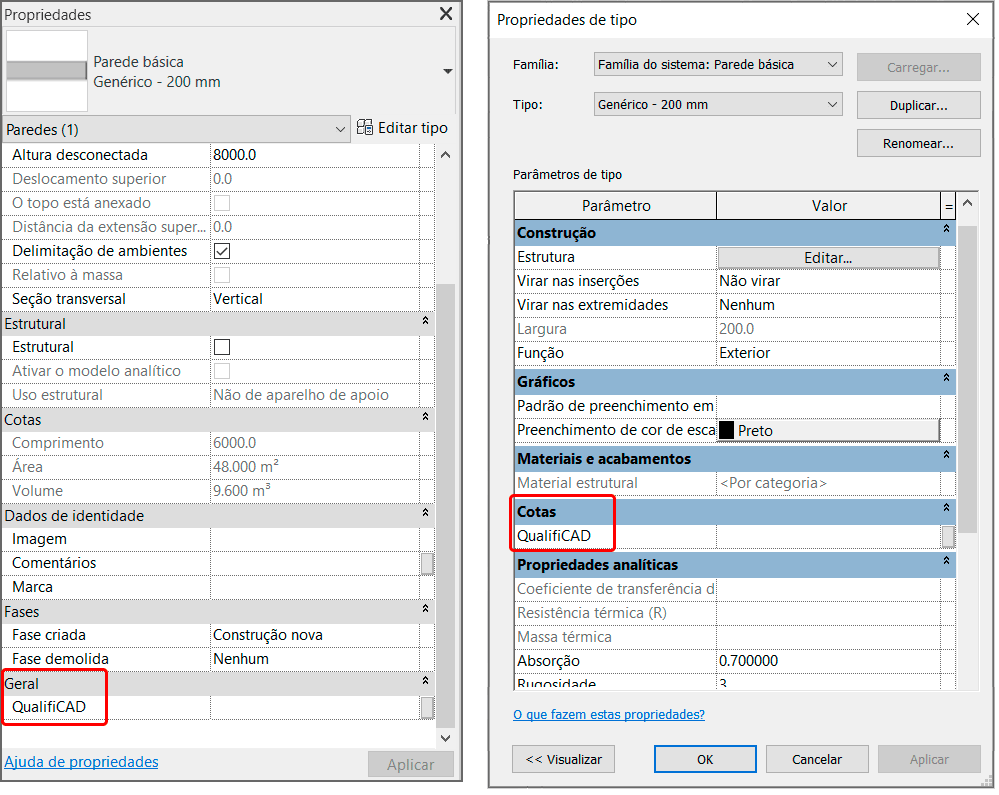Click small button beside QualifiCAD in Geral
The image size is (999, 795).
[427, 707]
